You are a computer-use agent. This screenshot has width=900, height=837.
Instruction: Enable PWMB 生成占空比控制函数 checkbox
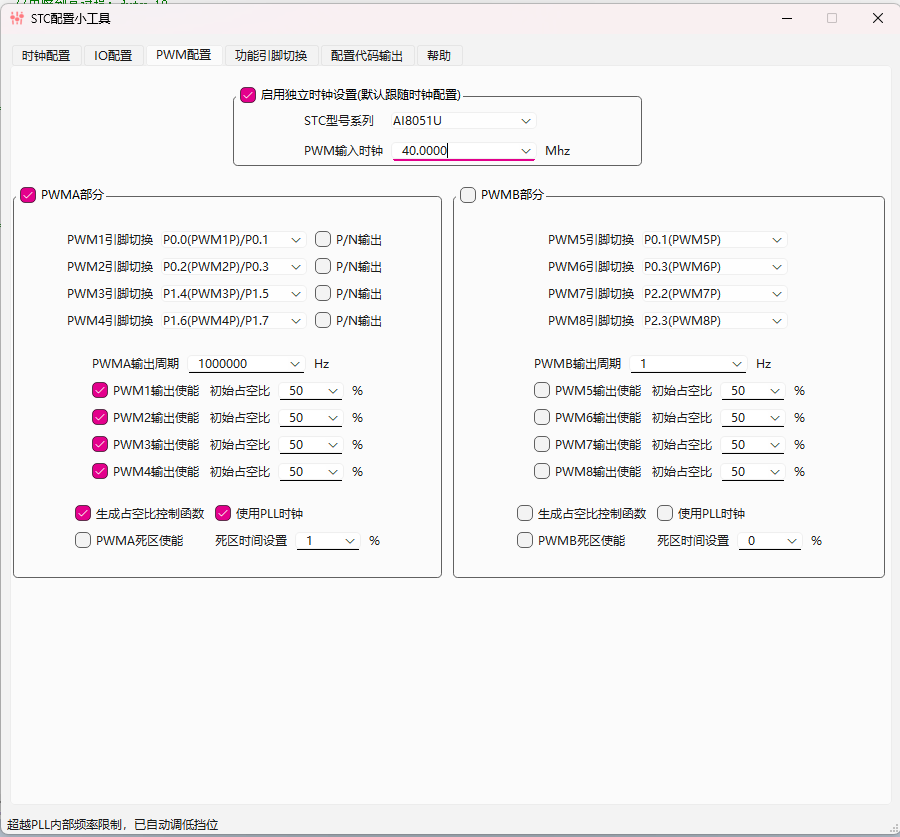525,514
